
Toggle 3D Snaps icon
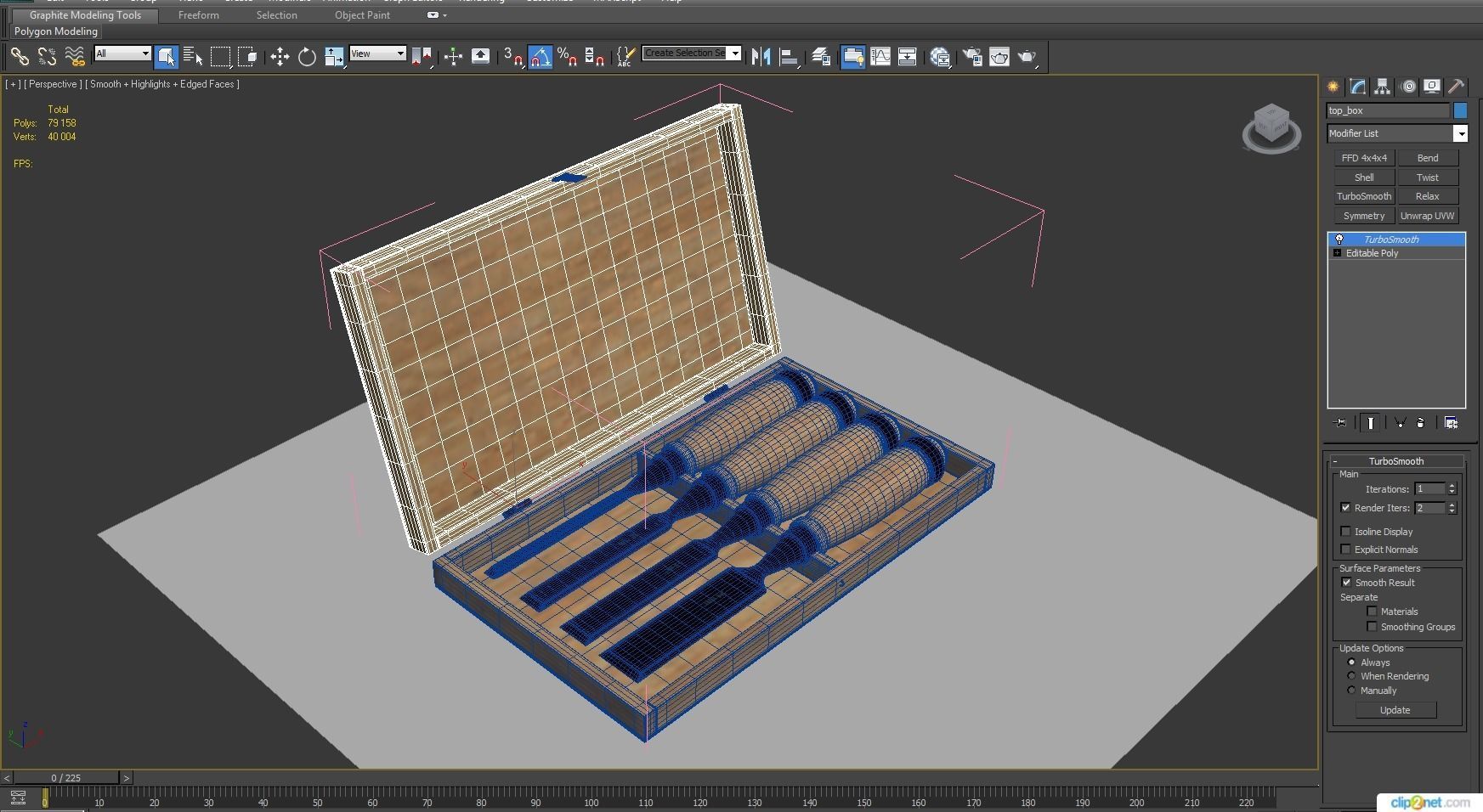(x=512, y=57)
